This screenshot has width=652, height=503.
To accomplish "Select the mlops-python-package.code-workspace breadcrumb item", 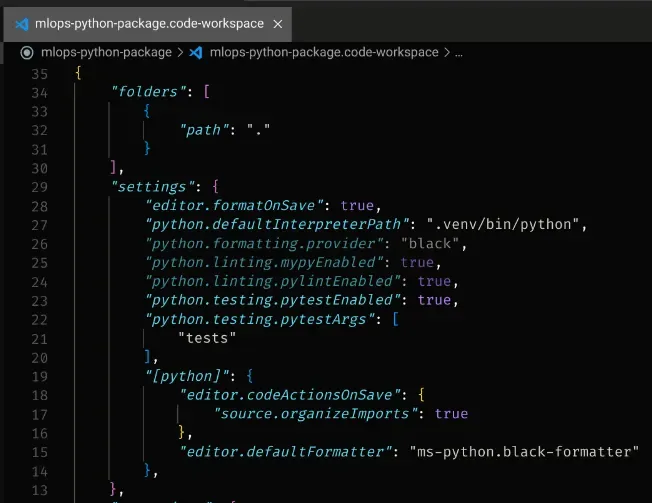I will tap(324, 52).
